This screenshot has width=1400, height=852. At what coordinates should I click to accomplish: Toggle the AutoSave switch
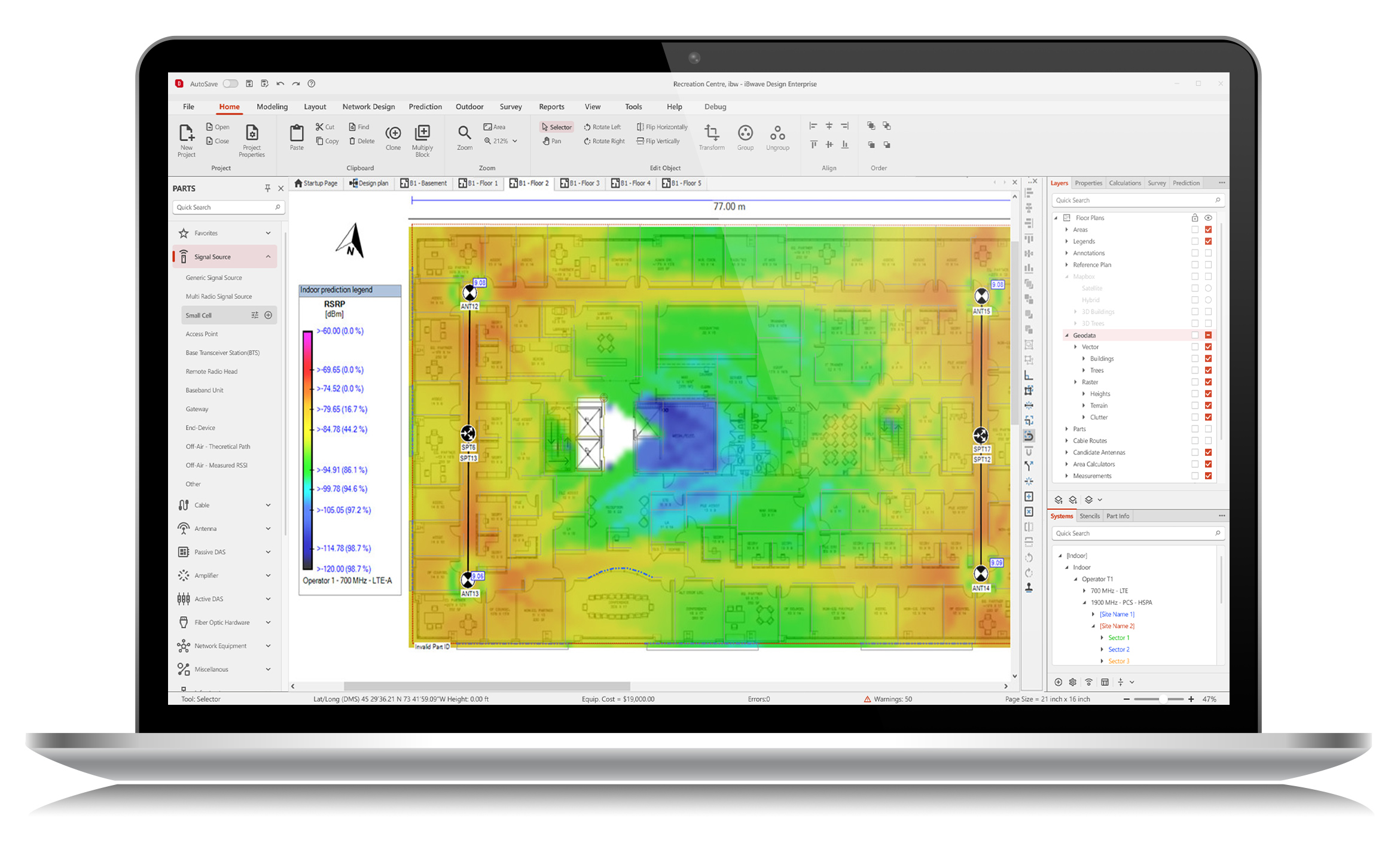tap(230, 84)
